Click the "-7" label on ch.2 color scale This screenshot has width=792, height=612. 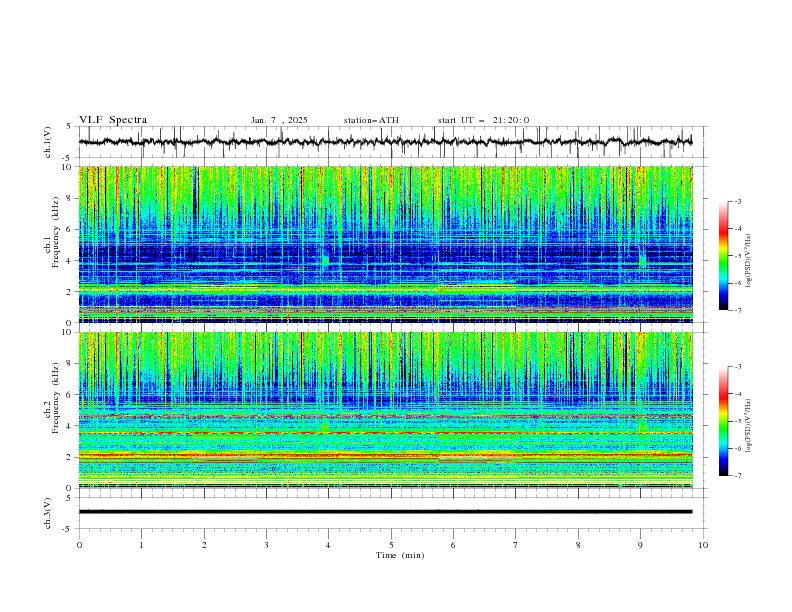pos(738,476)
